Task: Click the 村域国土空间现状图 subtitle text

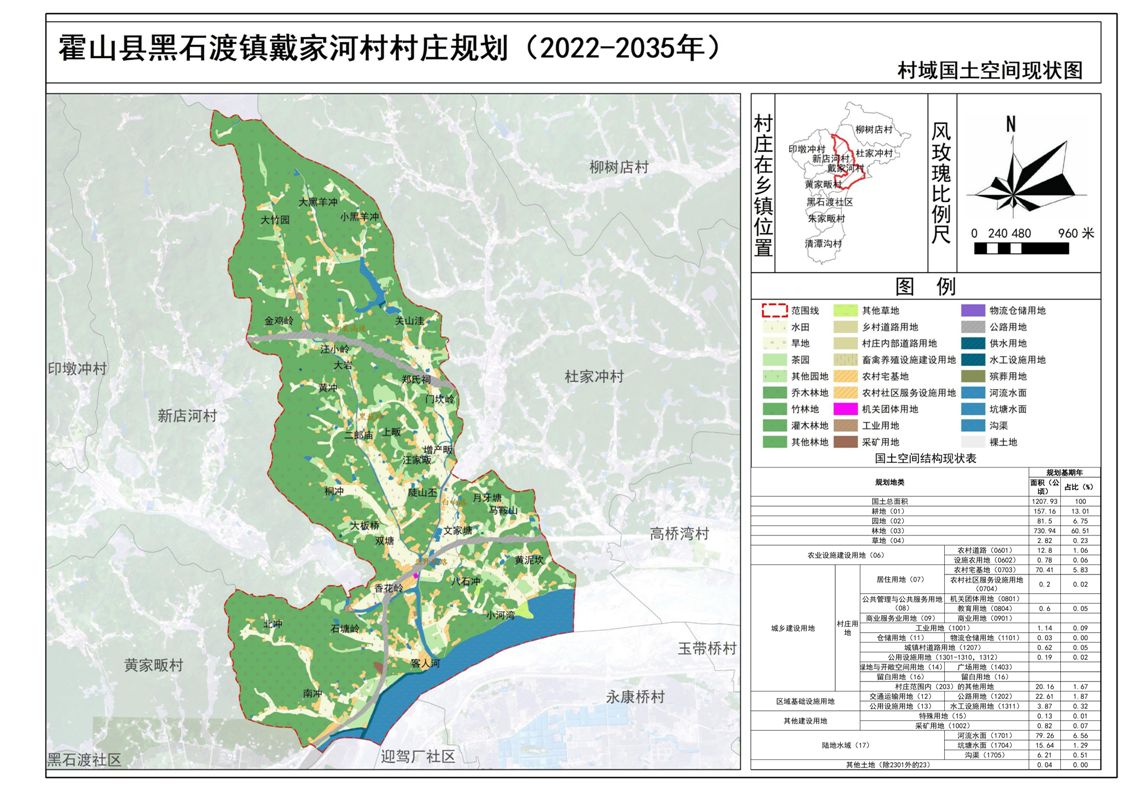Action: point(990,71)
